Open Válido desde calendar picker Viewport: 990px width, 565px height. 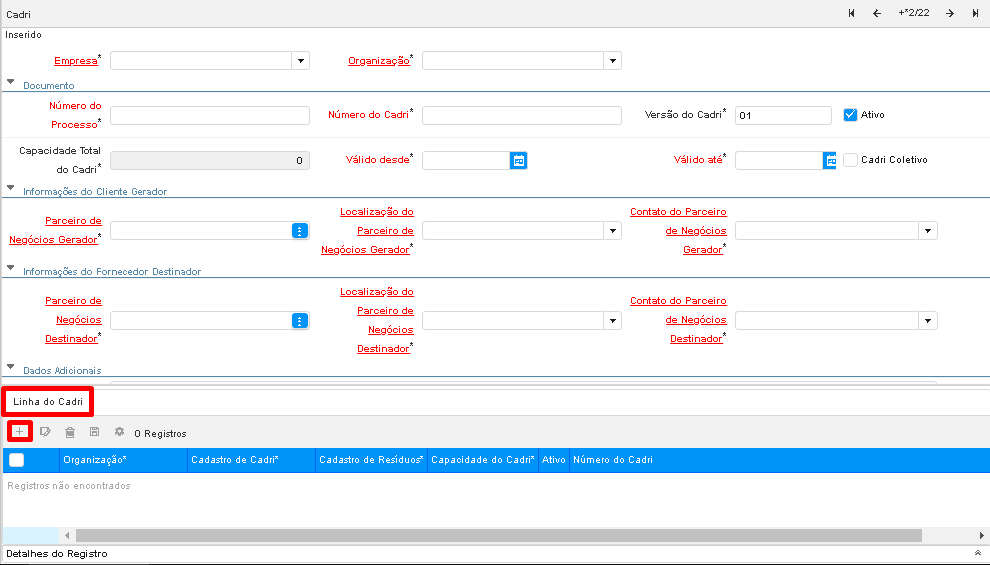518,160
